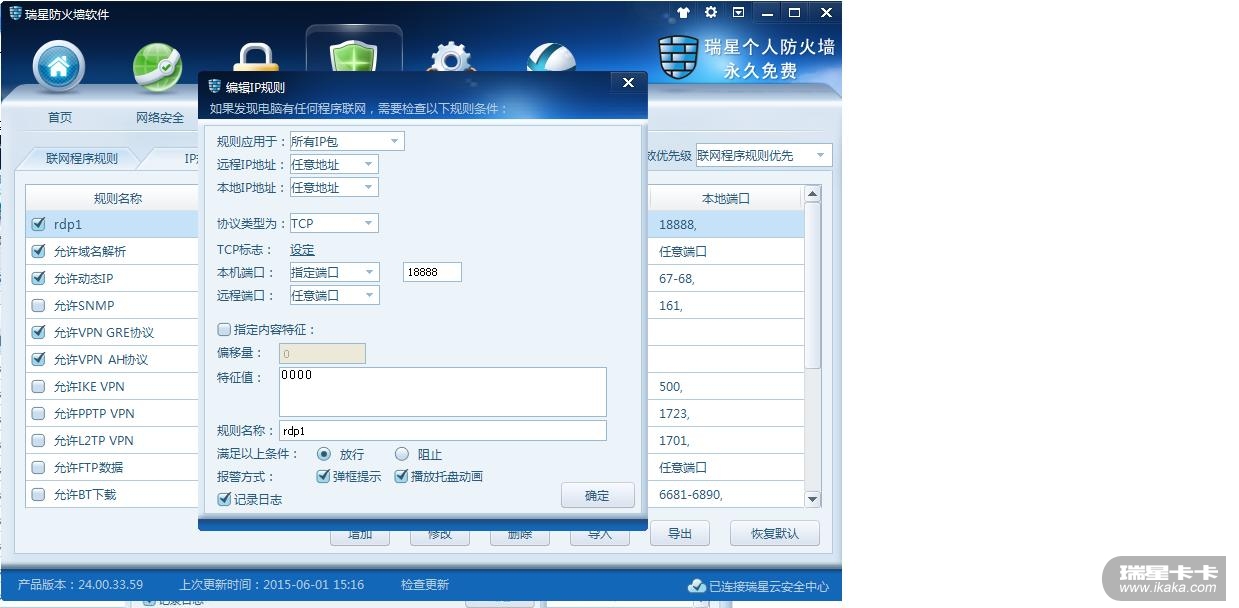The height and width of the screenshot is (608, 1239).
Task: Close the 编辑IP规则 dialog
Action: coord(628,83)
